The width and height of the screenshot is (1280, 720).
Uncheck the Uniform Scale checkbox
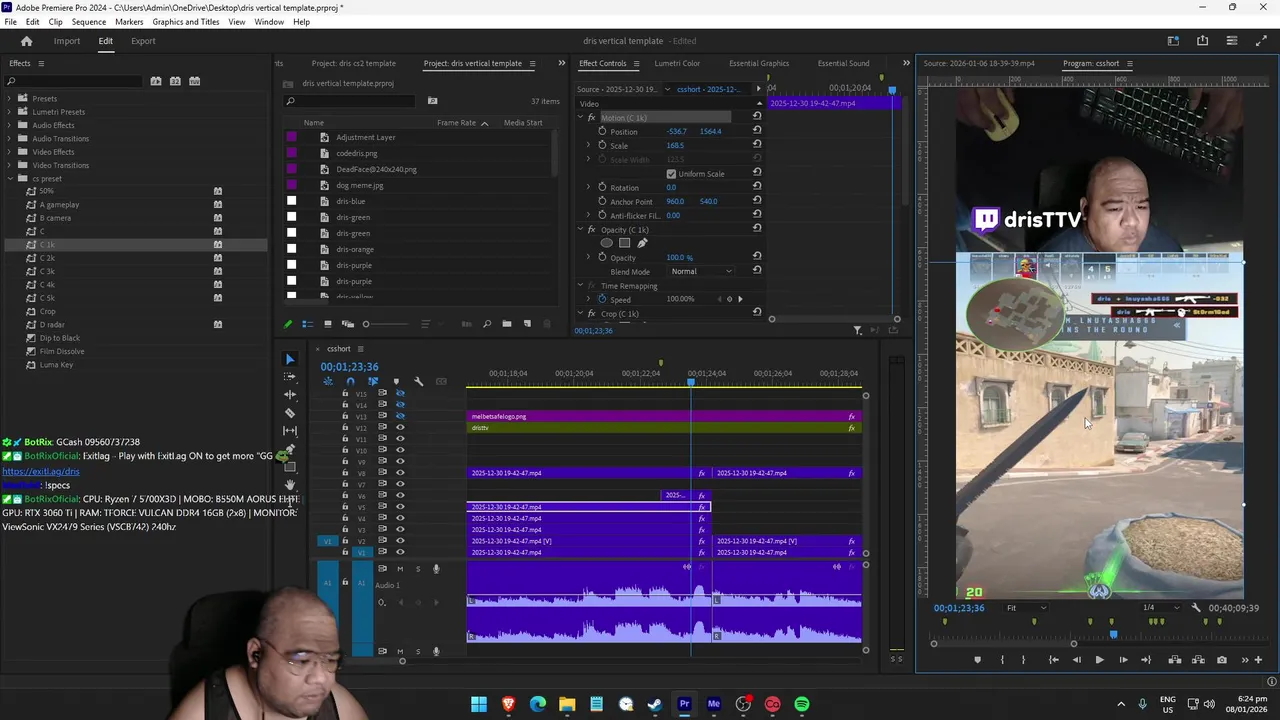click(671, 174)
